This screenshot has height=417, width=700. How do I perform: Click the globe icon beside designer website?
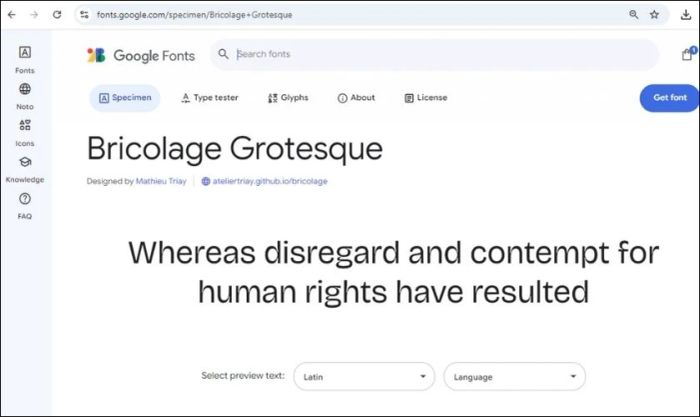[x=206, y=181]
